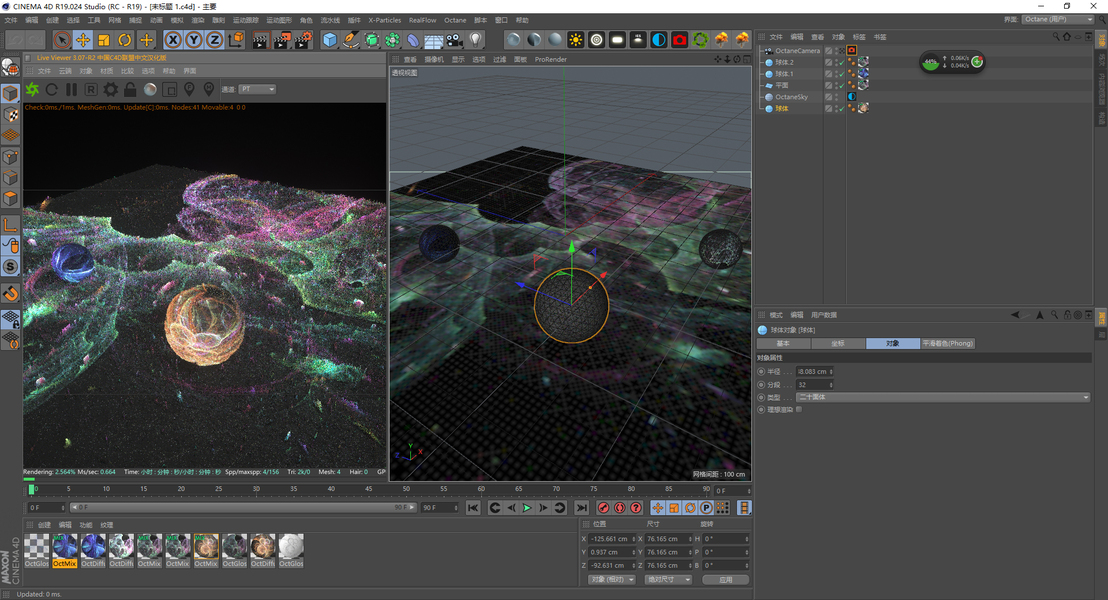Select the spline pen tool

(350, 40)
